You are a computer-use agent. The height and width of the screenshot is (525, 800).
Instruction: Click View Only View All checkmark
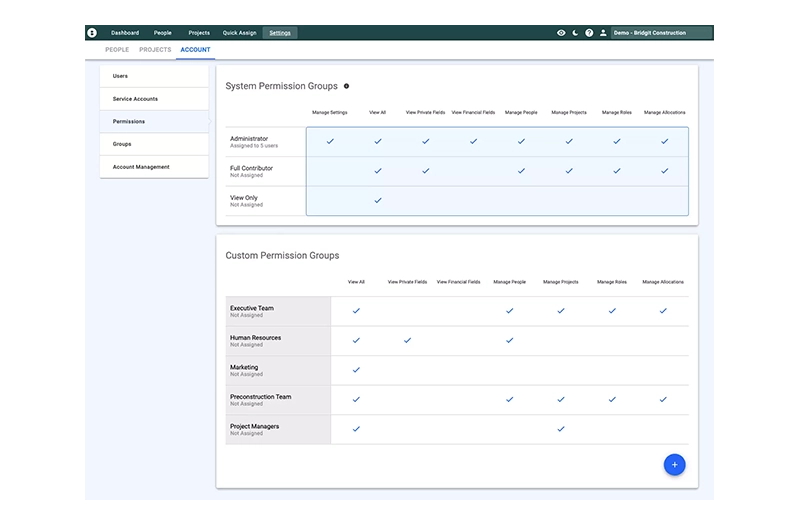[x=378, y=201]
